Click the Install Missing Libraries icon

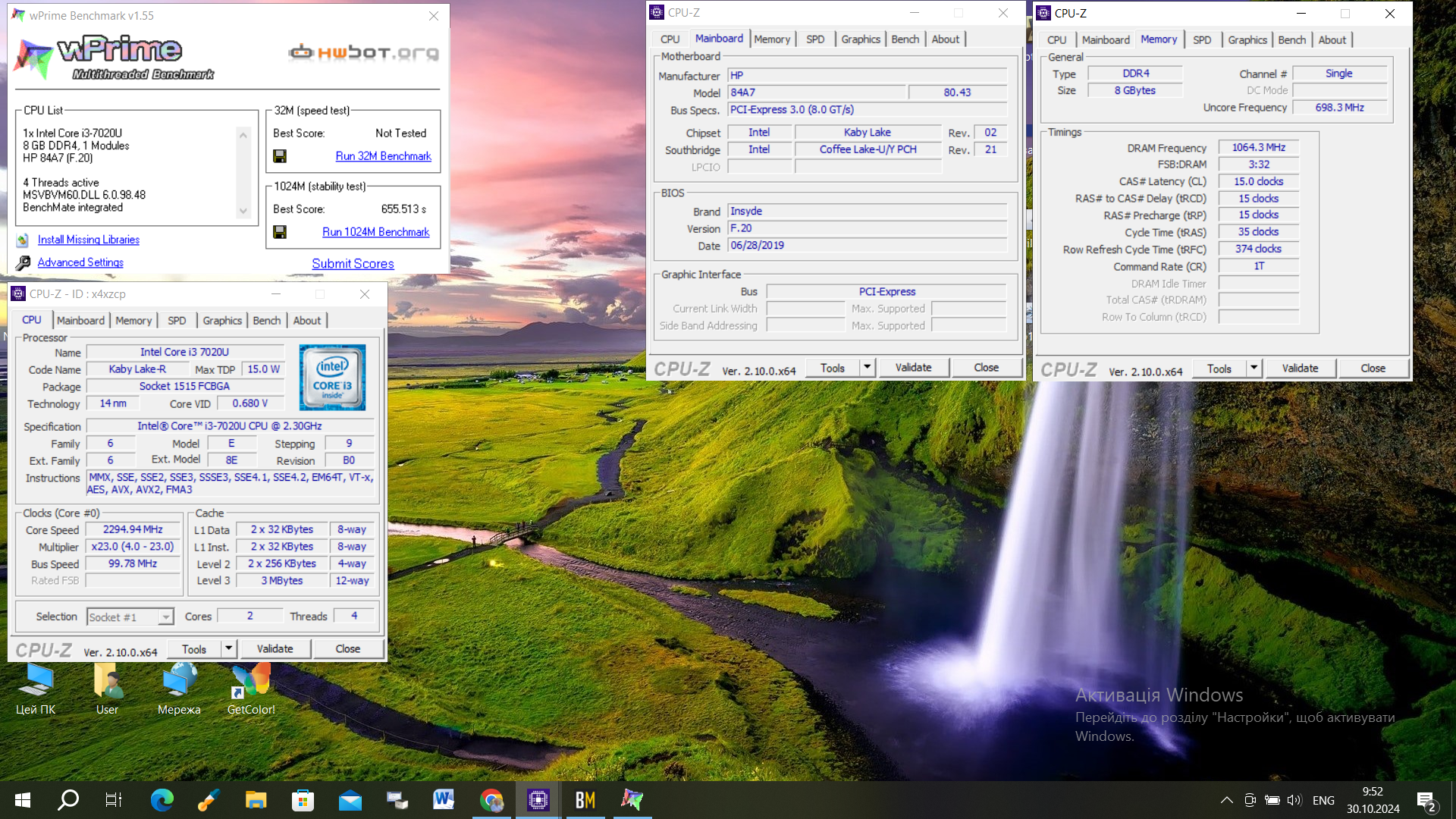click(23, 240)
